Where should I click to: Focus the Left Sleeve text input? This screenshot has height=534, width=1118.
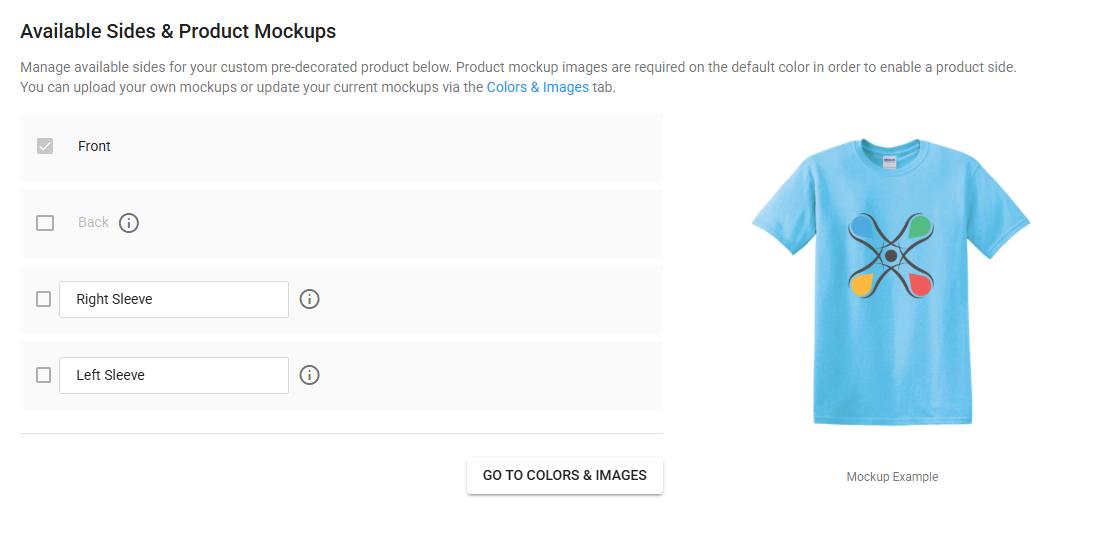point(174,375)
